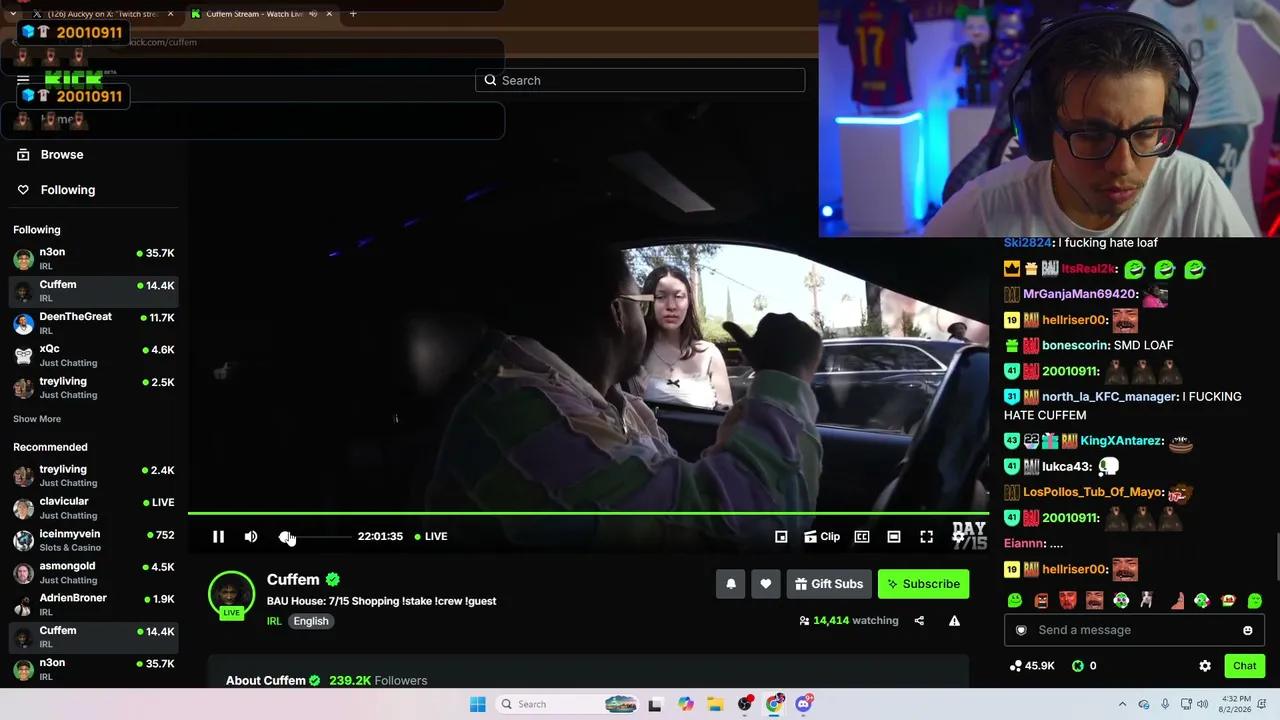Click the green Chat send button
Screen dimensions: 1280x720
1244,666
